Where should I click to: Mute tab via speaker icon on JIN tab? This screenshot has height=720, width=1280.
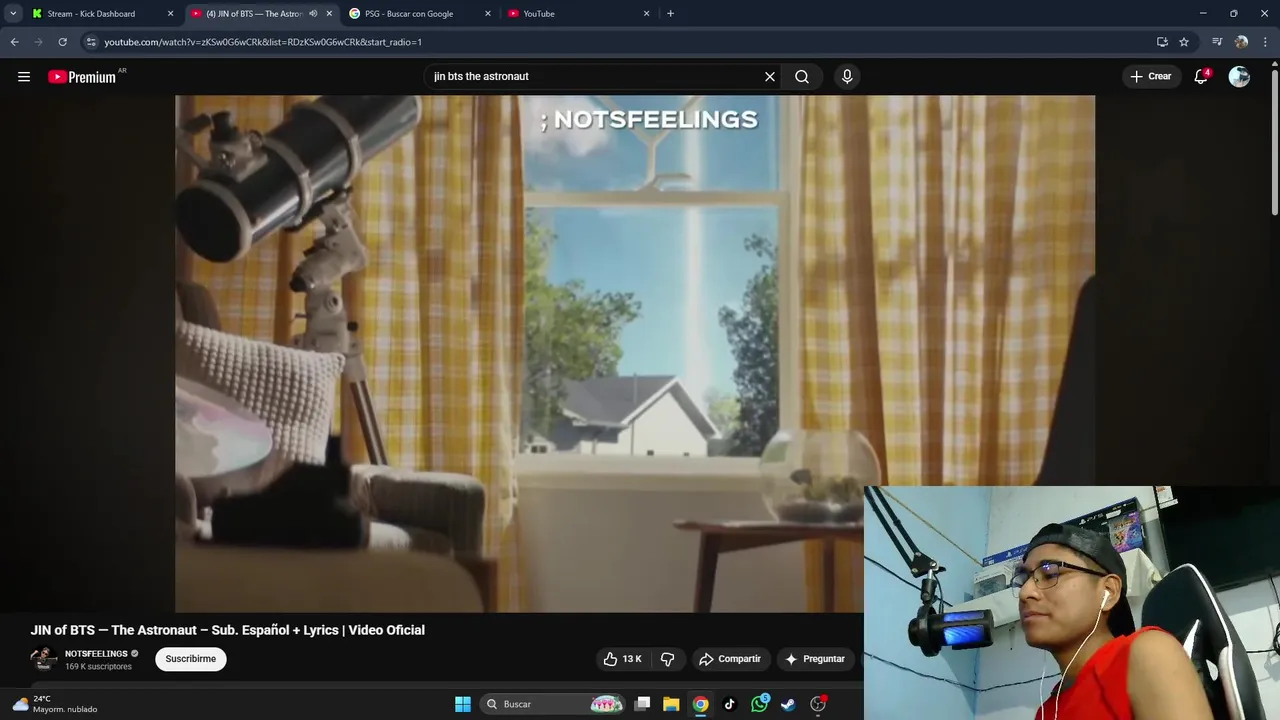pyautogui.click(x=313, y=14)
